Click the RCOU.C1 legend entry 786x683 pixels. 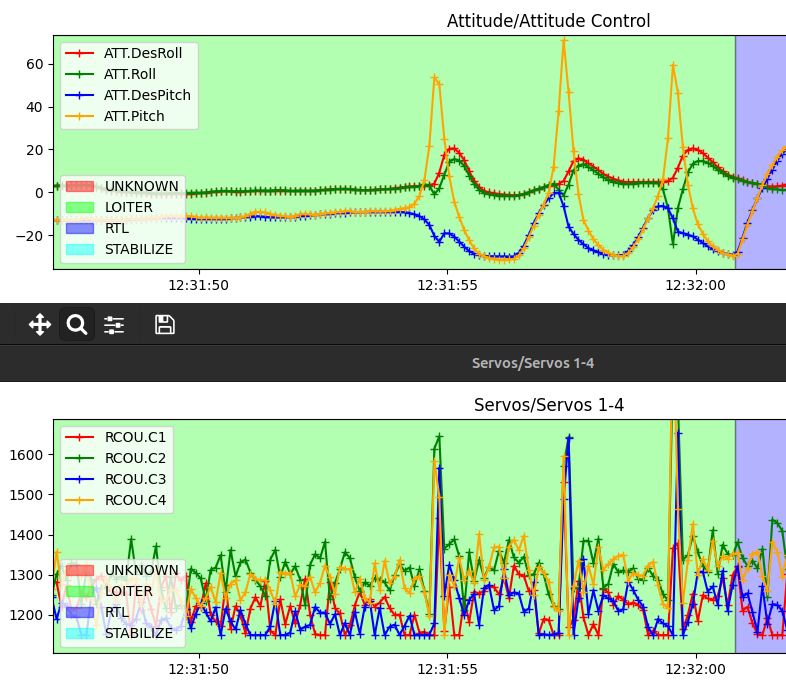(135, 437)
